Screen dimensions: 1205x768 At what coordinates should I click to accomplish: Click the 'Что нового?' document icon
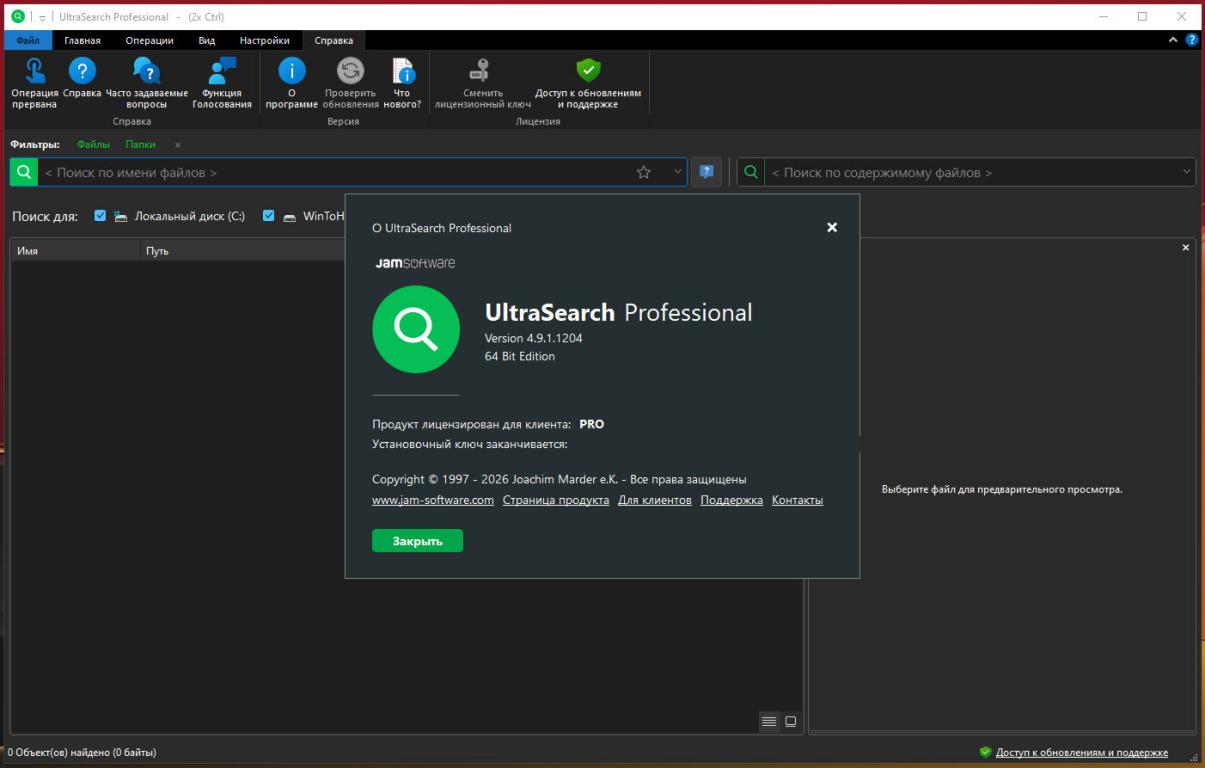pyautogui.click(x=402, y=71)
